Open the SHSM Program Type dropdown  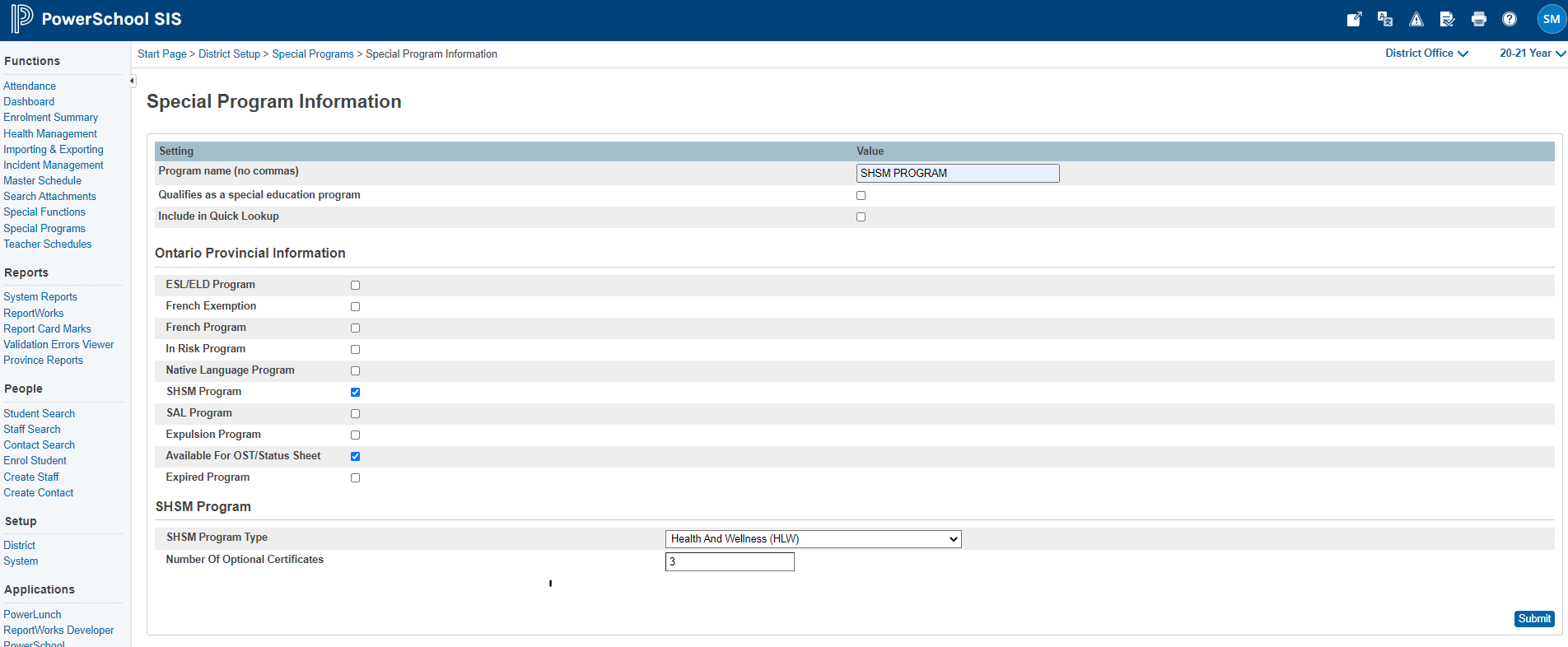coord(813,539)
